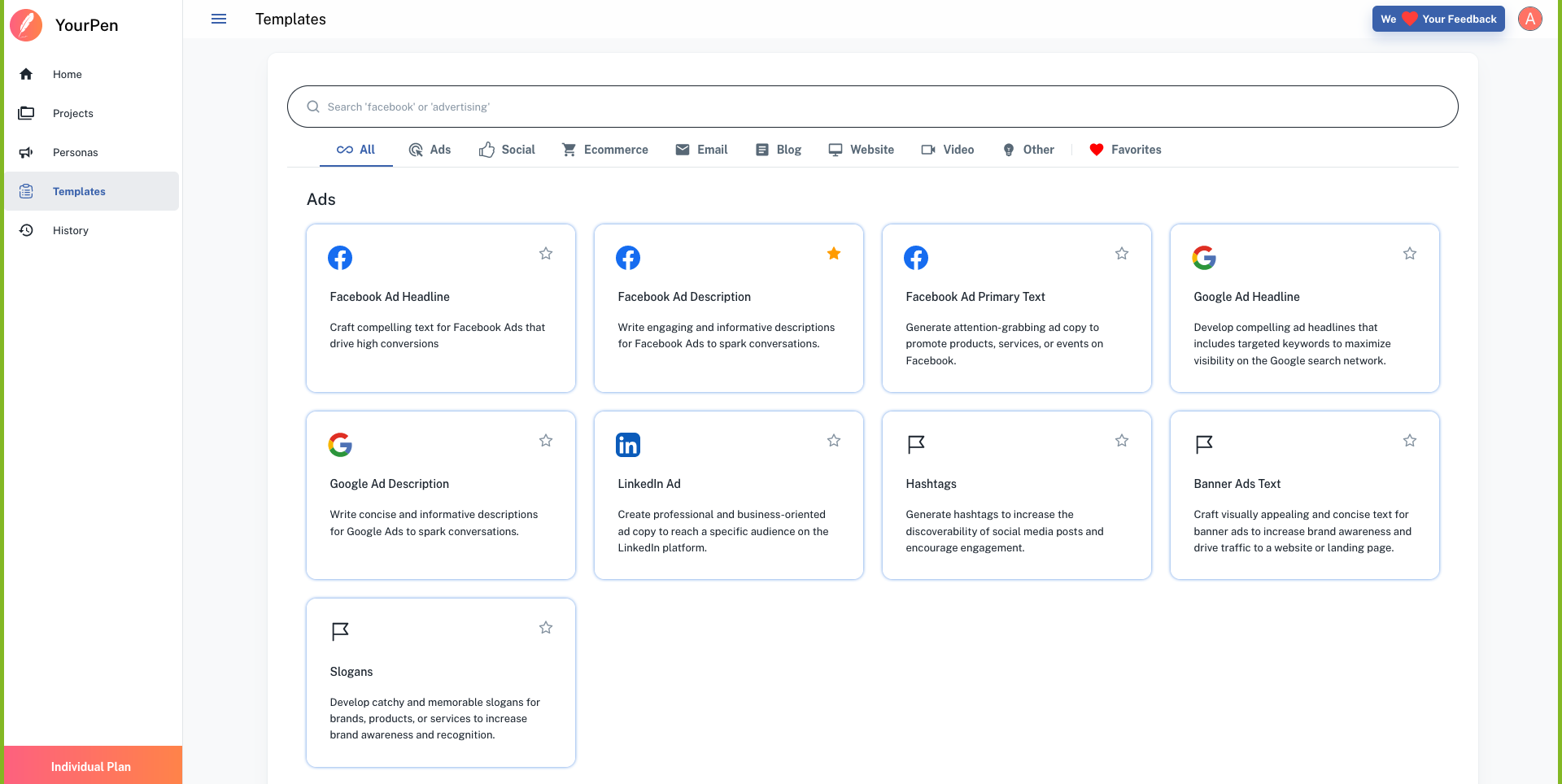Favorite the Banner Ads Text star
The image size is (1562, 784).
coord(1410,441)
